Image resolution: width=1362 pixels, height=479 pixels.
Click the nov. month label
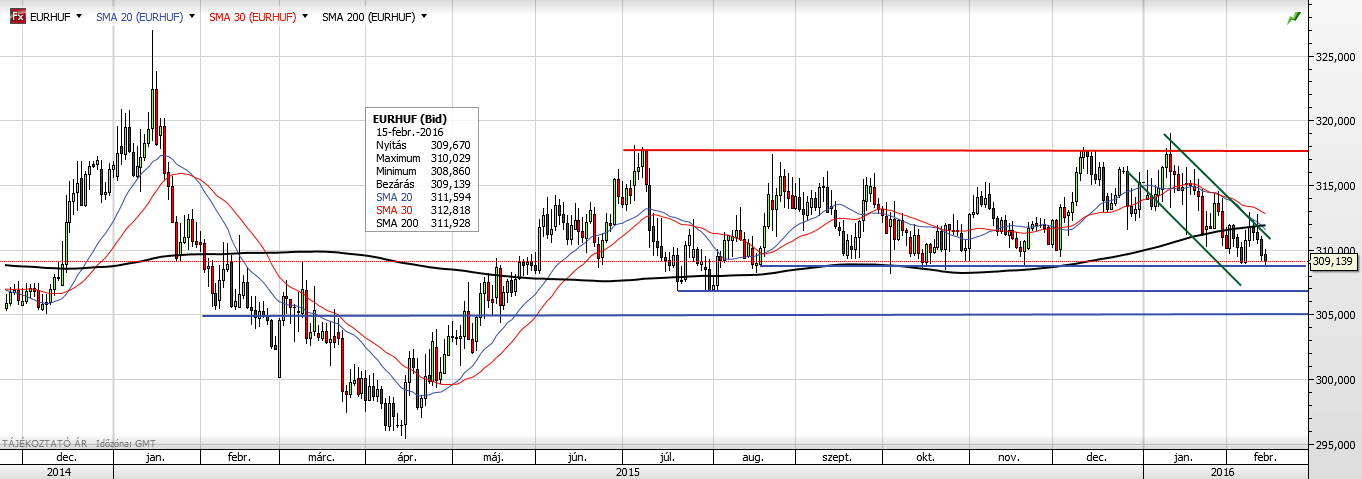point(1009,457)
